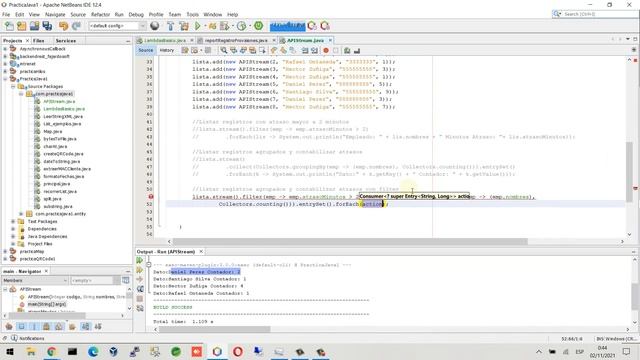Click the Output Settings icon below stop
Screen dimensions: 640x360
point(140,309)
